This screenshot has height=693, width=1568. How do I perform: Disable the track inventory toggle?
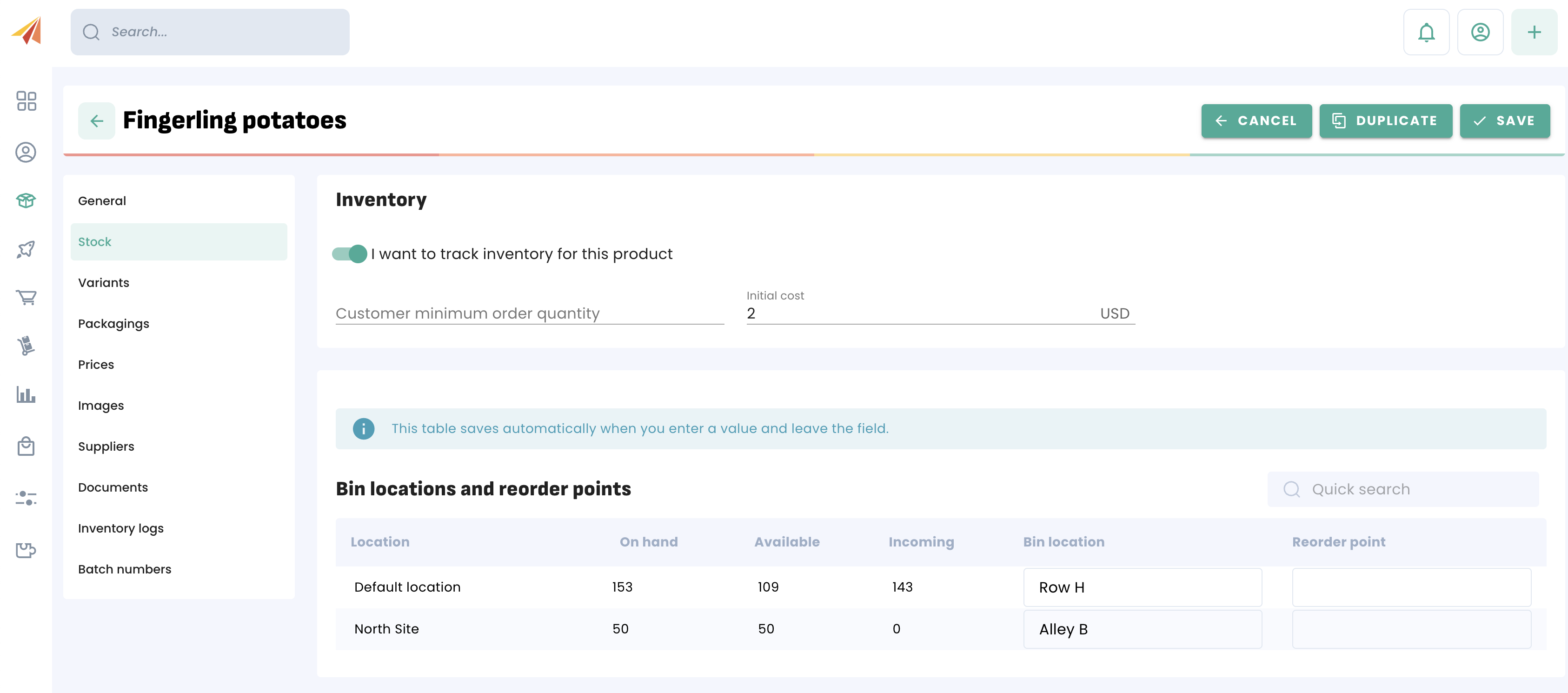pyautogui.click(x=349, y=254)
